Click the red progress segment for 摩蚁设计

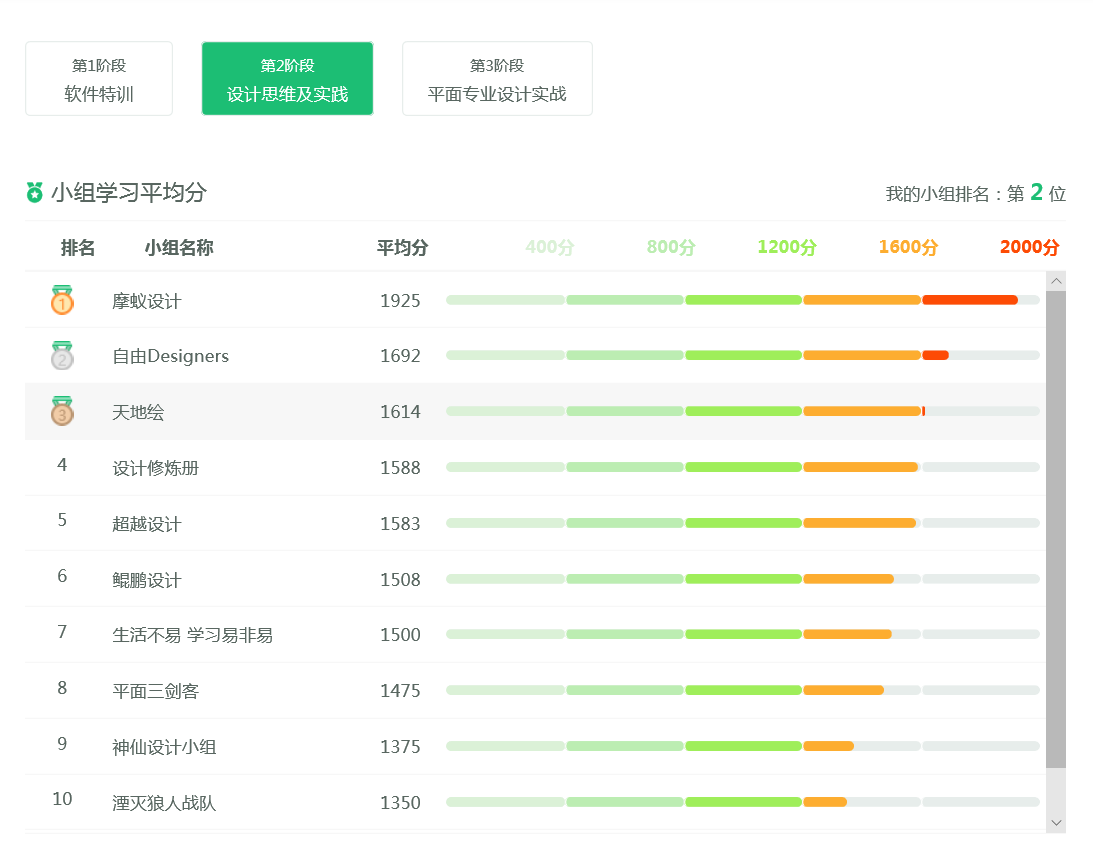pos(969,300)
